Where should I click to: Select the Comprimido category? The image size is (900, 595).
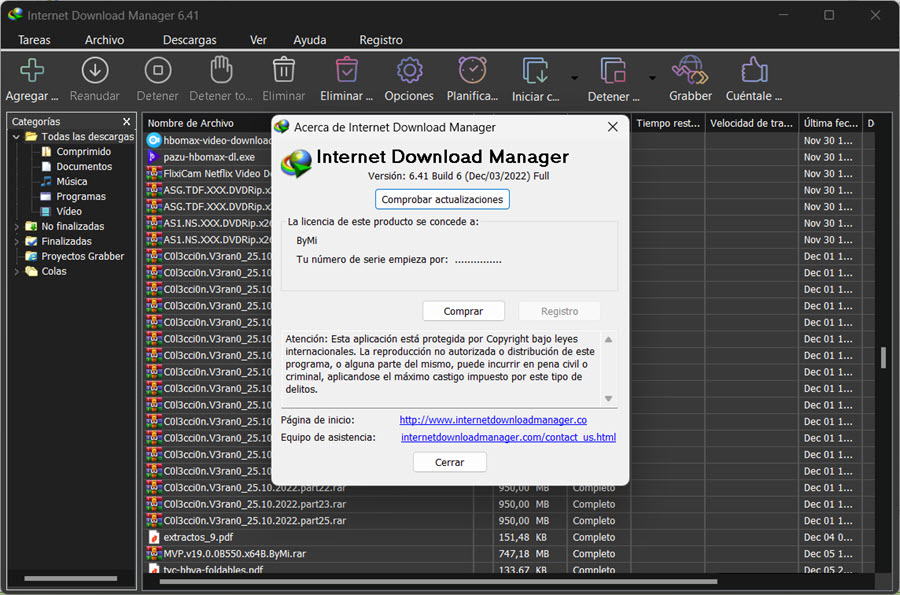coord(83,151)
